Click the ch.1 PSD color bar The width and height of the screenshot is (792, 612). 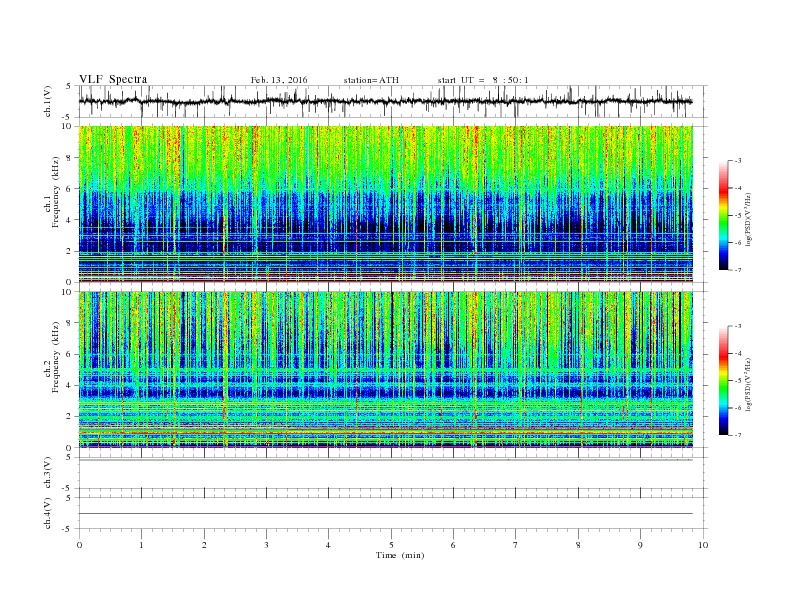coord(723,215)
